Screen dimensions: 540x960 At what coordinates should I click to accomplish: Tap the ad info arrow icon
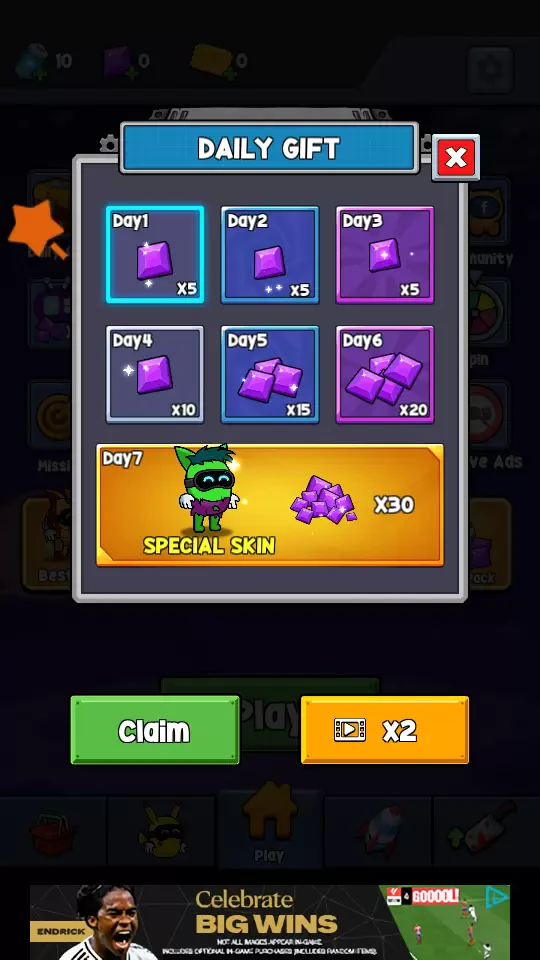coord(497,898)
